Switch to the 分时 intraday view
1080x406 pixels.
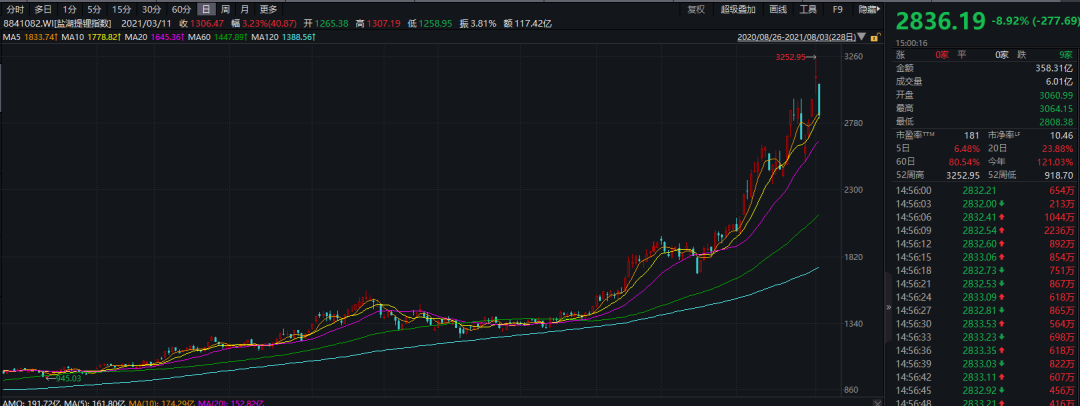[14, 9]
